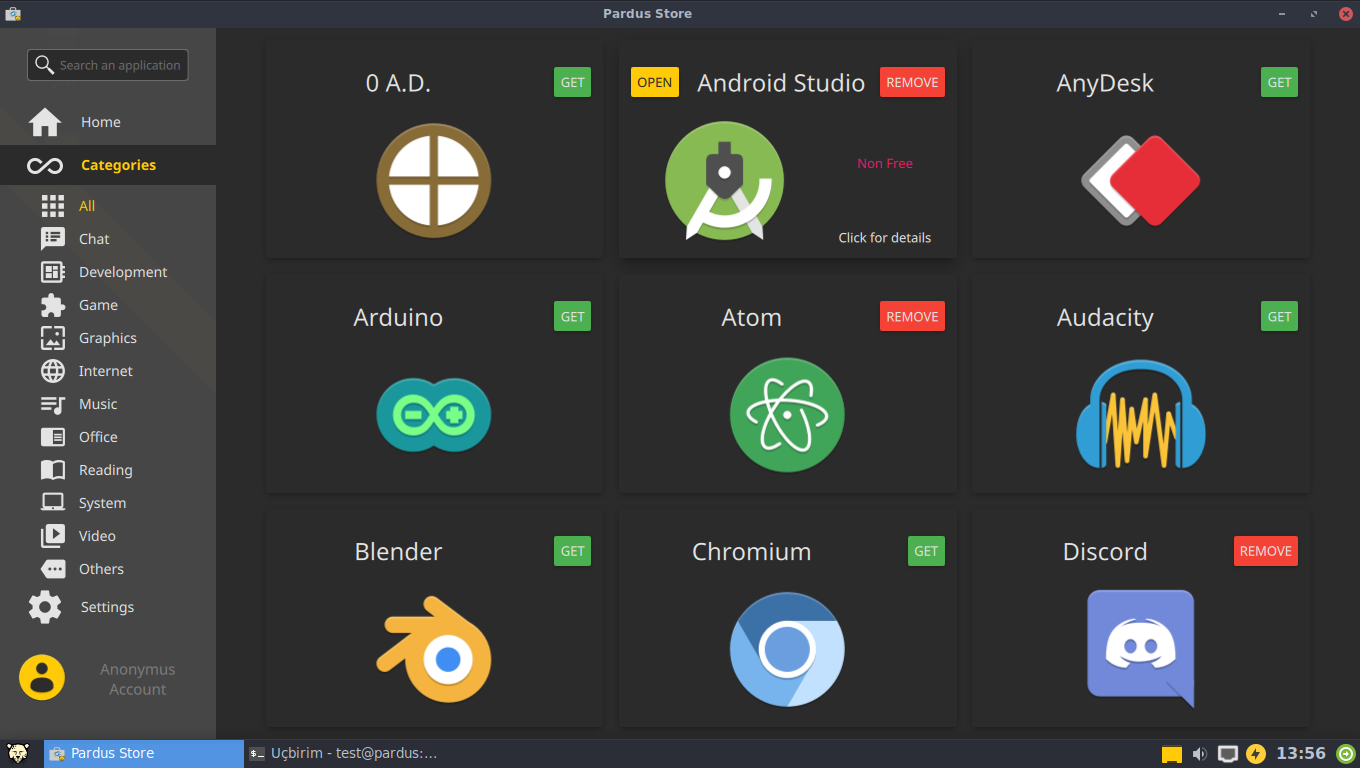Get the Chromium application

(927, 551)
